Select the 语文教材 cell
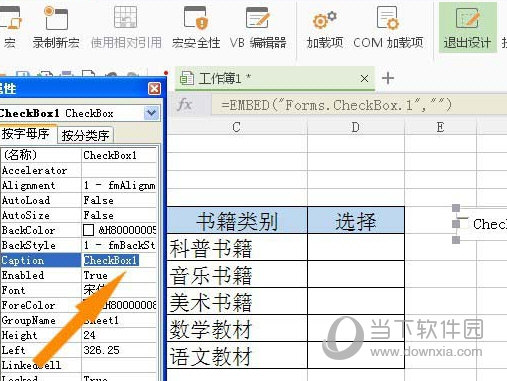The width and height of the screenshot is (507, 381). 237,355
